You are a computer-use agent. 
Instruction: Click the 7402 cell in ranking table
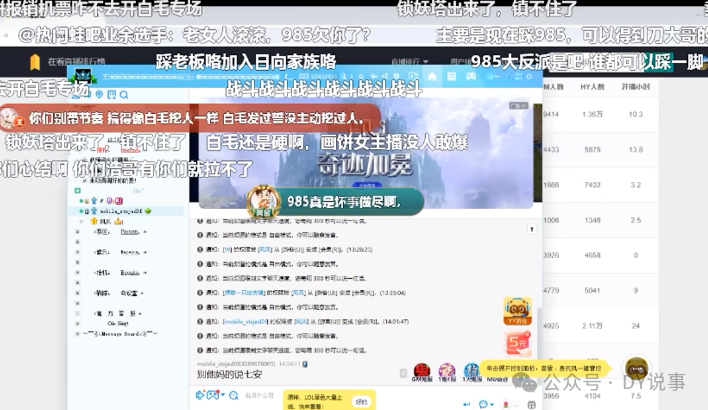pyautogui.click(x=592, y=185)
